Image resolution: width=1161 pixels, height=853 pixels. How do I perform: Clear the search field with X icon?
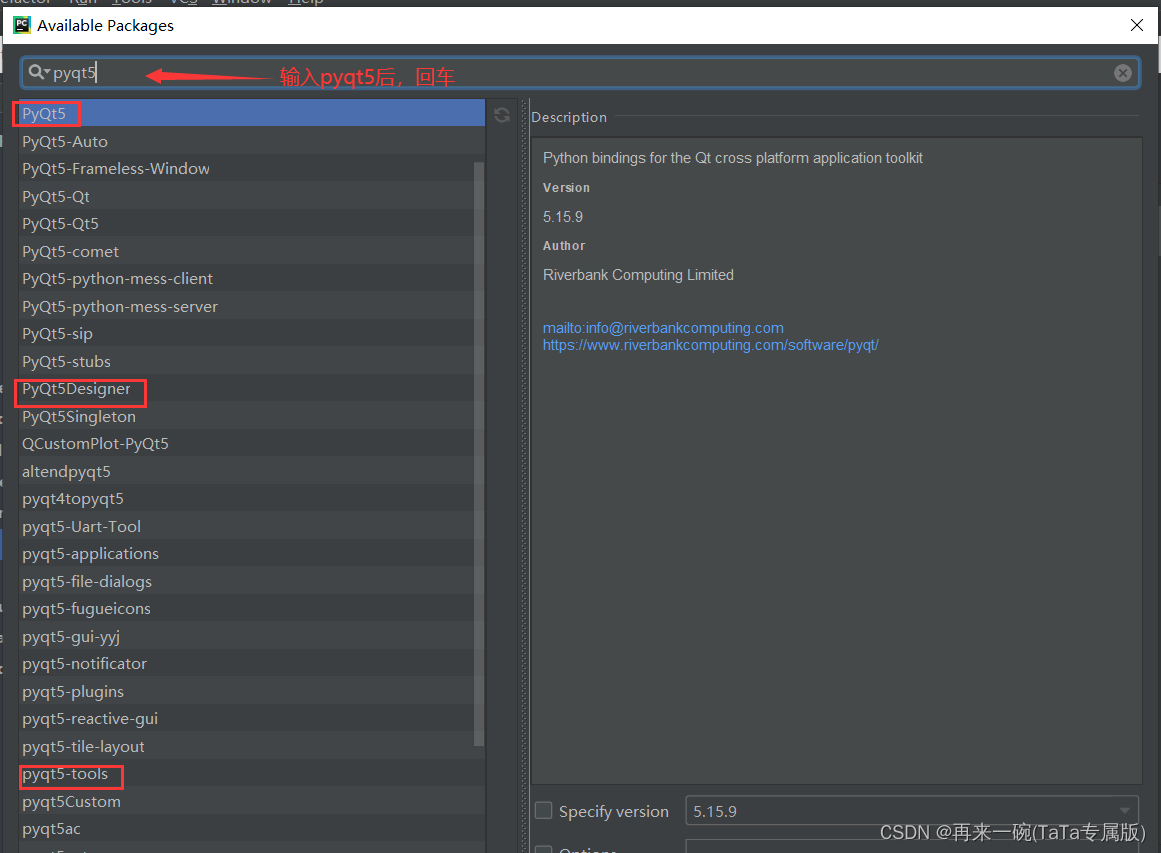pos(1122,73)
